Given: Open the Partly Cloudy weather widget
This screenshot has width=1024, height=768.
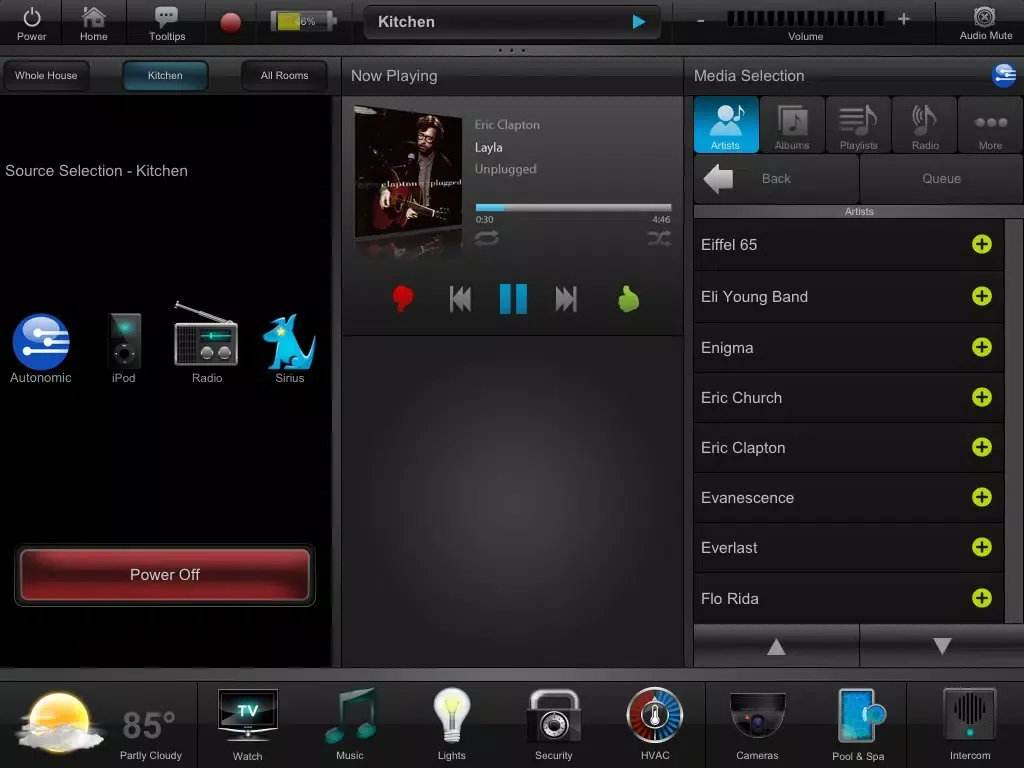Looking at the screenshot, I should point(98,726).
